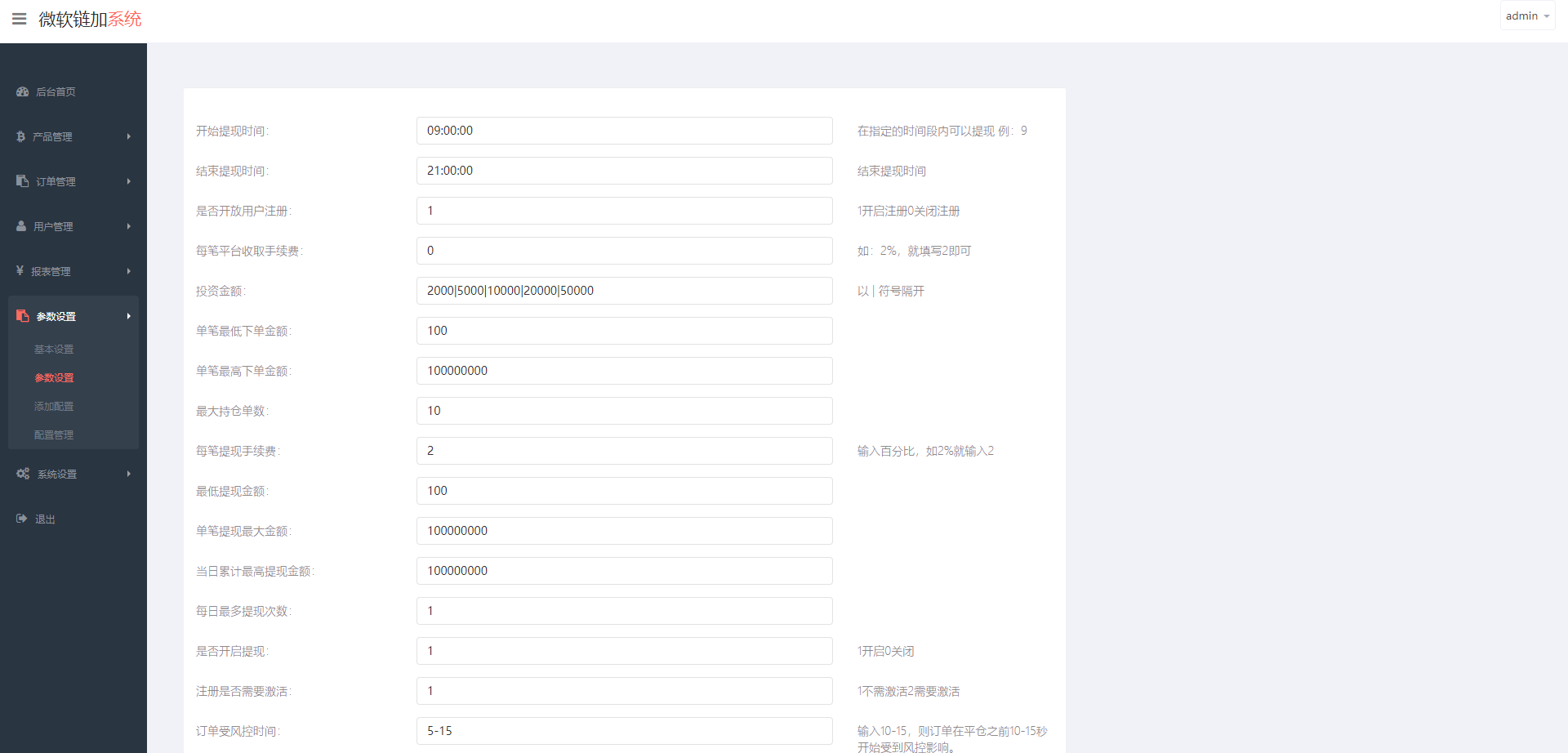The height and width of the screenshot is (753, 1568).
Task: Click the 订单管理 orders icon
Action: (22, 181)
